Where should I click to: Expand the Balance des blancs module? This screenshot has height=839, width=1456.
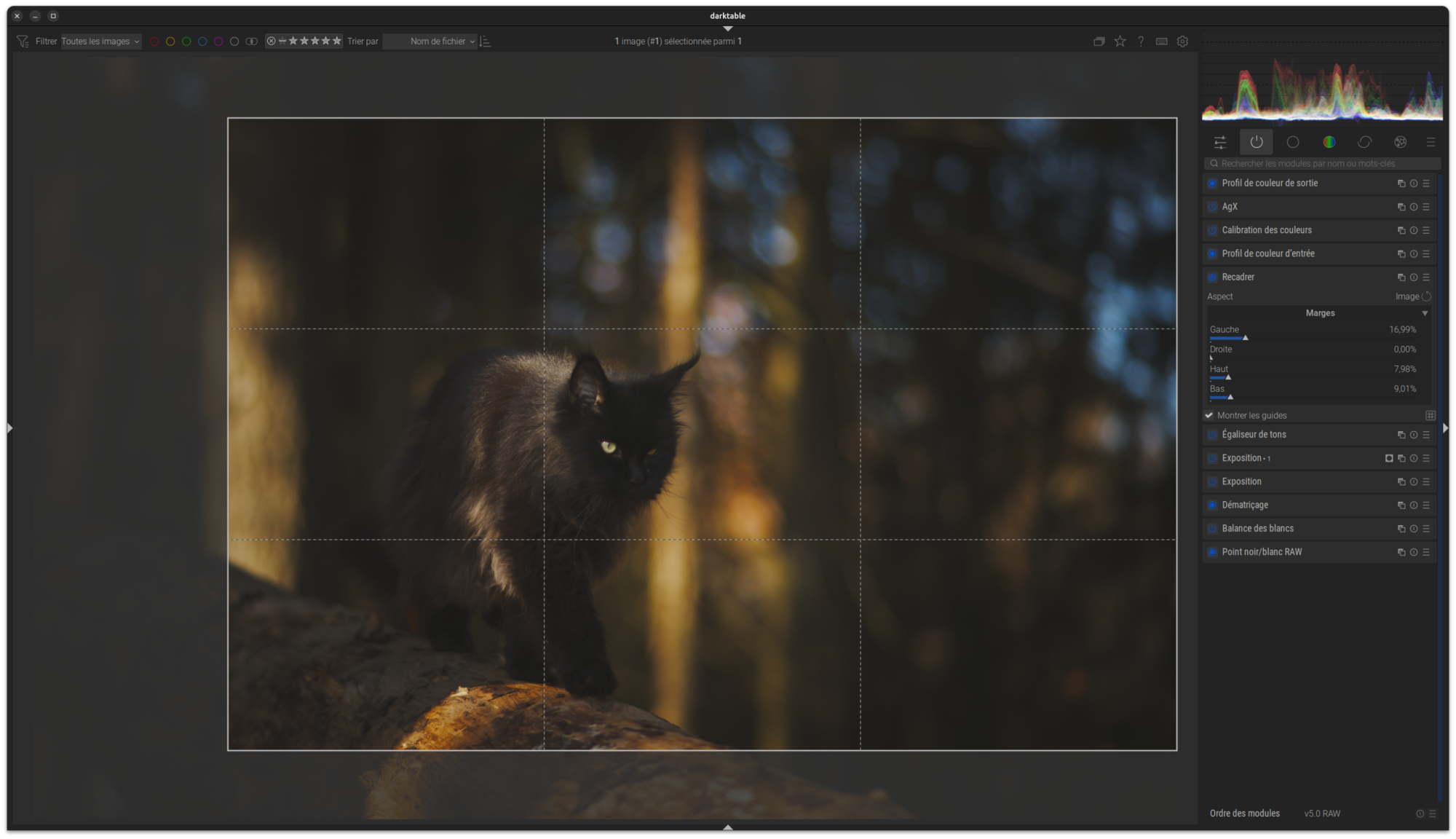click(x=1257, y=529)
